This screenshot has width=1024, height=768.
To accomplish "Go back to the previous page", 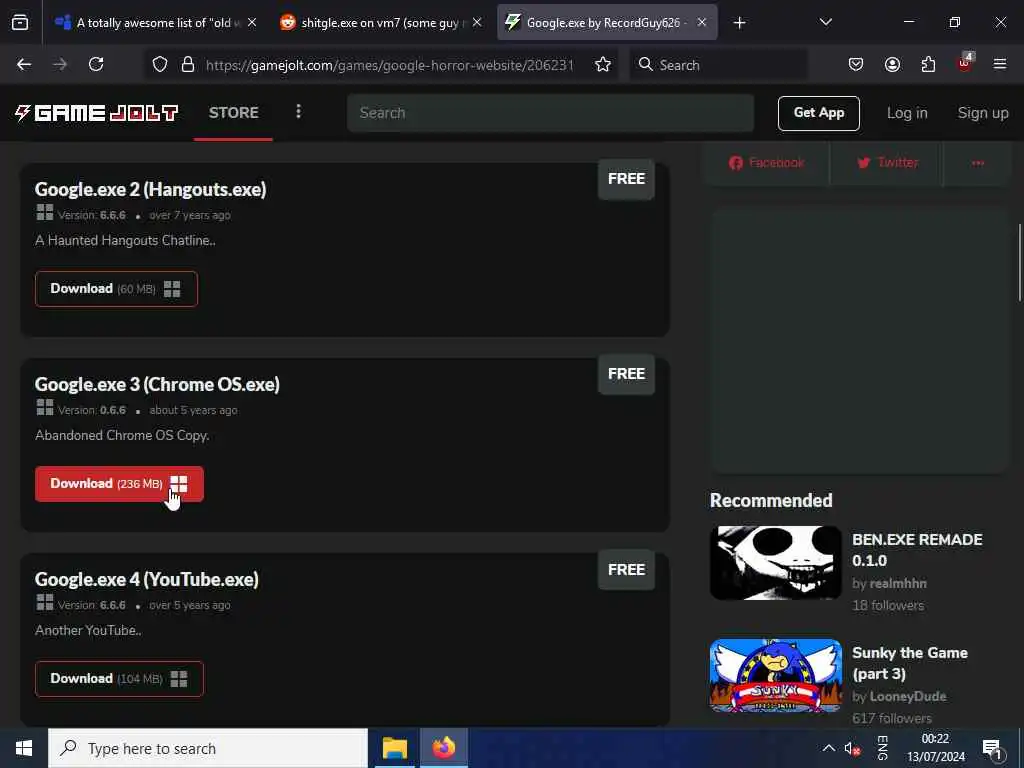I will [24, 64].
